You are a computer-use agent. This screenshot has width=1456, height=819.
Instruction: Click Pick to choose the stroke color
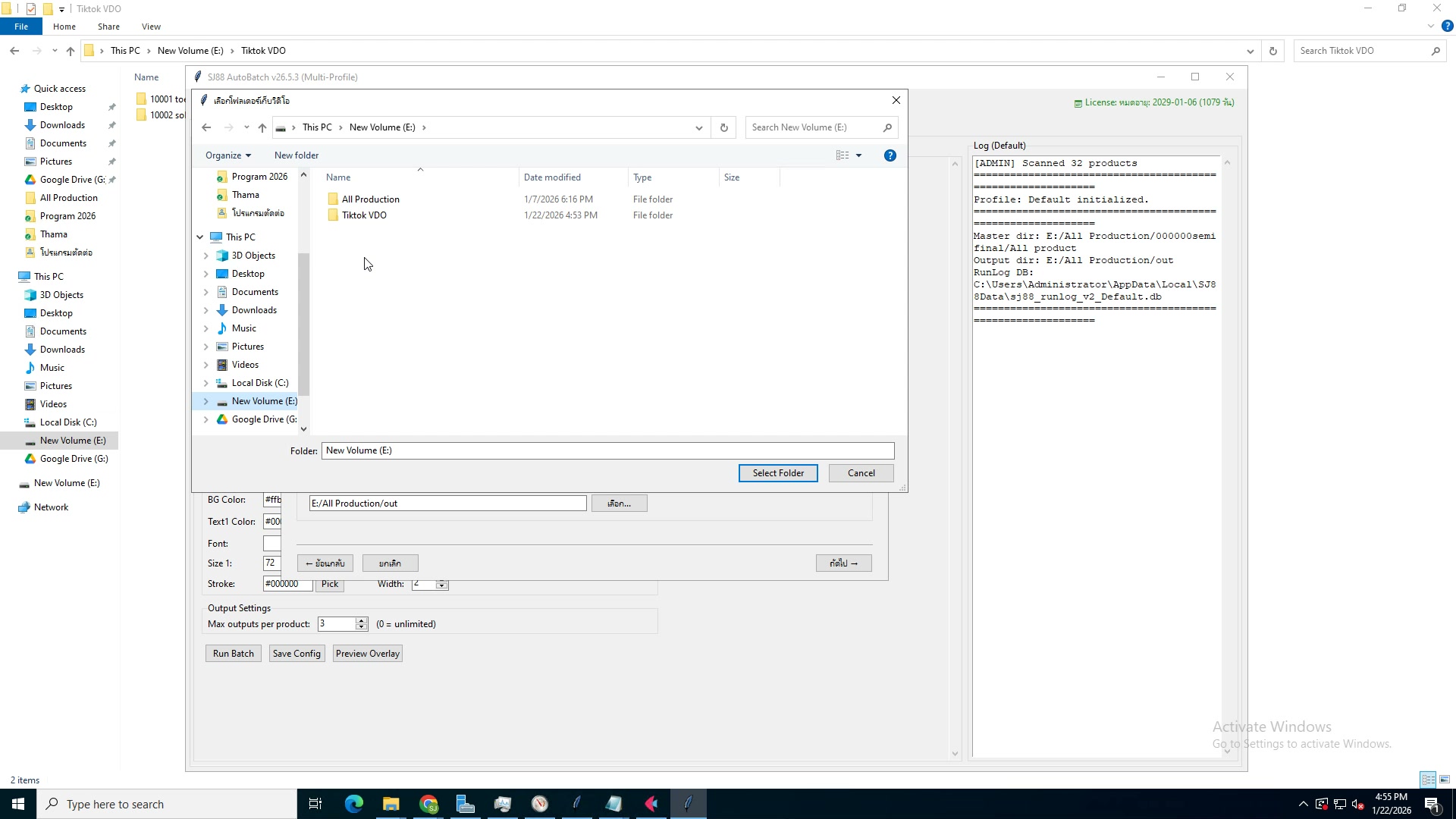[330, 584]
